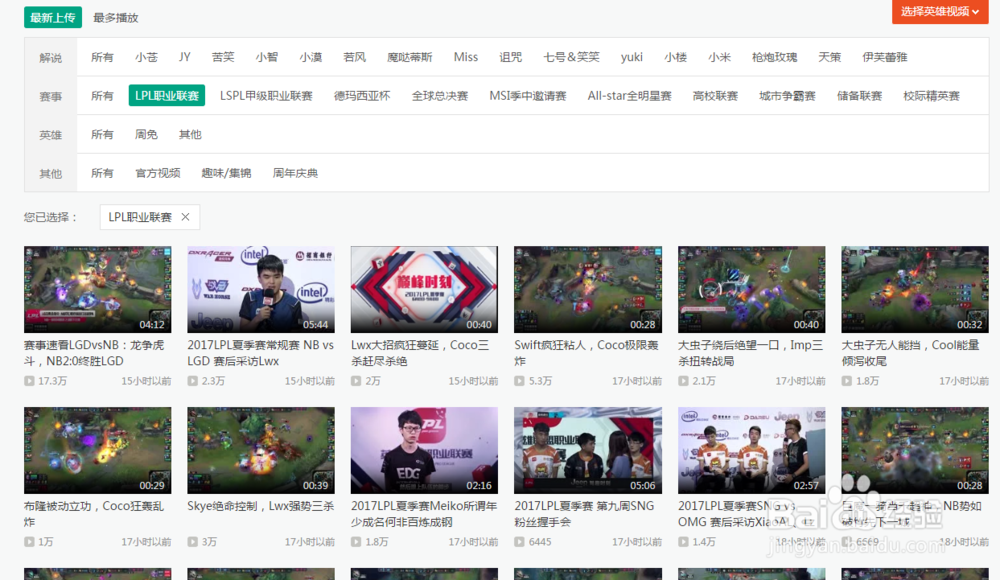1000x580 pixels.
Task: Open title 布隆被动立功，Coco狂轰乱炸
Action: pos(94,514)
